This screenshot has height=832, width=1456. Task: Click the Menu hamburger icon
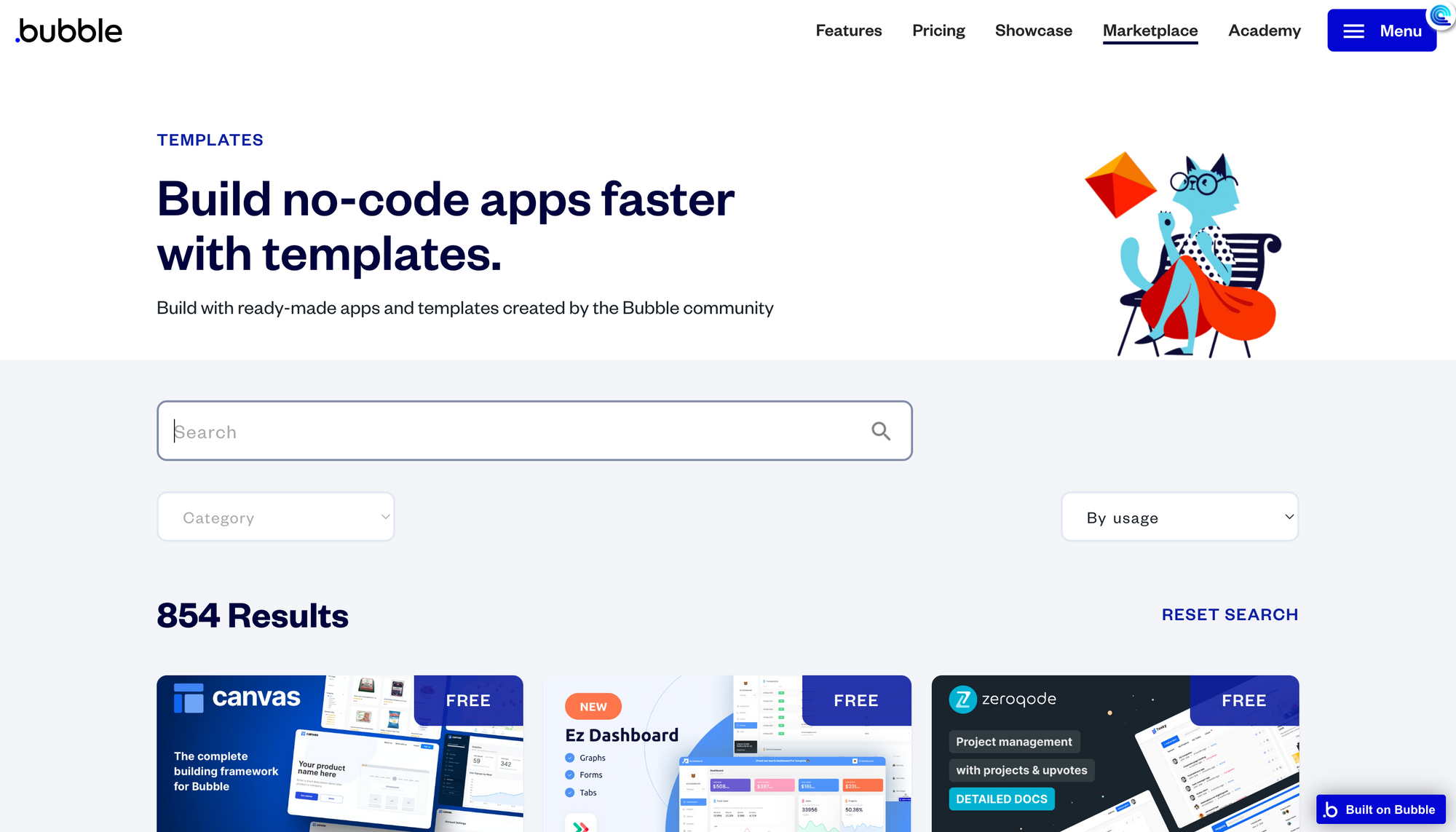1356,30
